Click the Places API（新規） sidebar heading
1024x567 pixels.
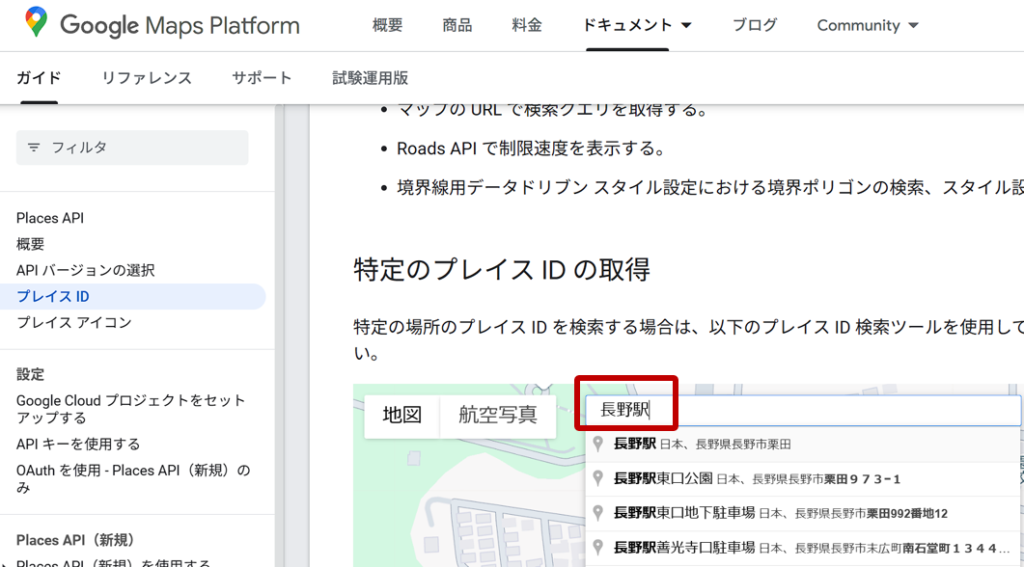76,540
